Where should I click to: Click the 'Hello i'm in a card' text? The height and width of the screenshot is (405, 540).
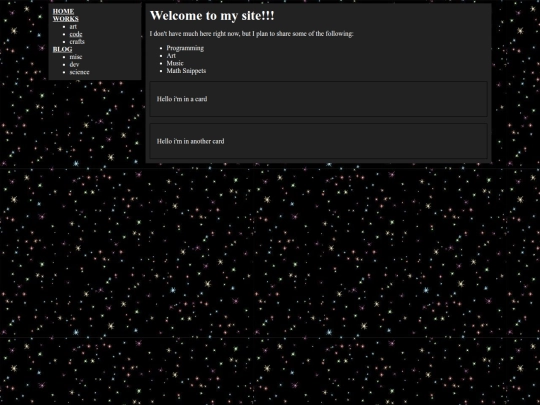[x=182, y=99]
